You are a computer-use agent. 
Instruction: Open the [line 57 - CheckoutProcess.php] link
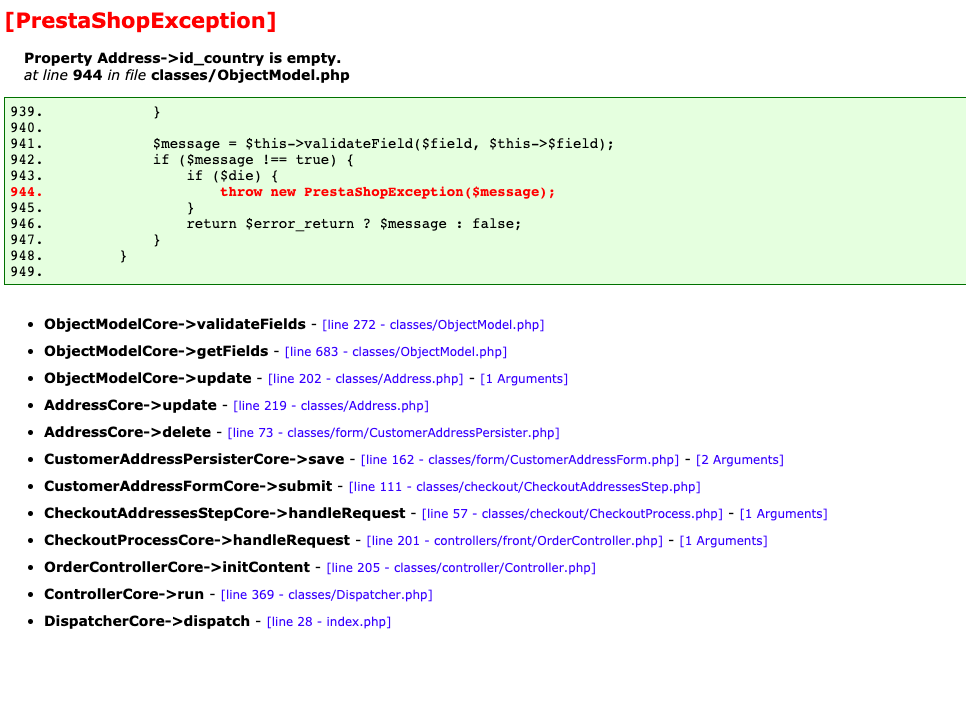click(x=572, y=514)
